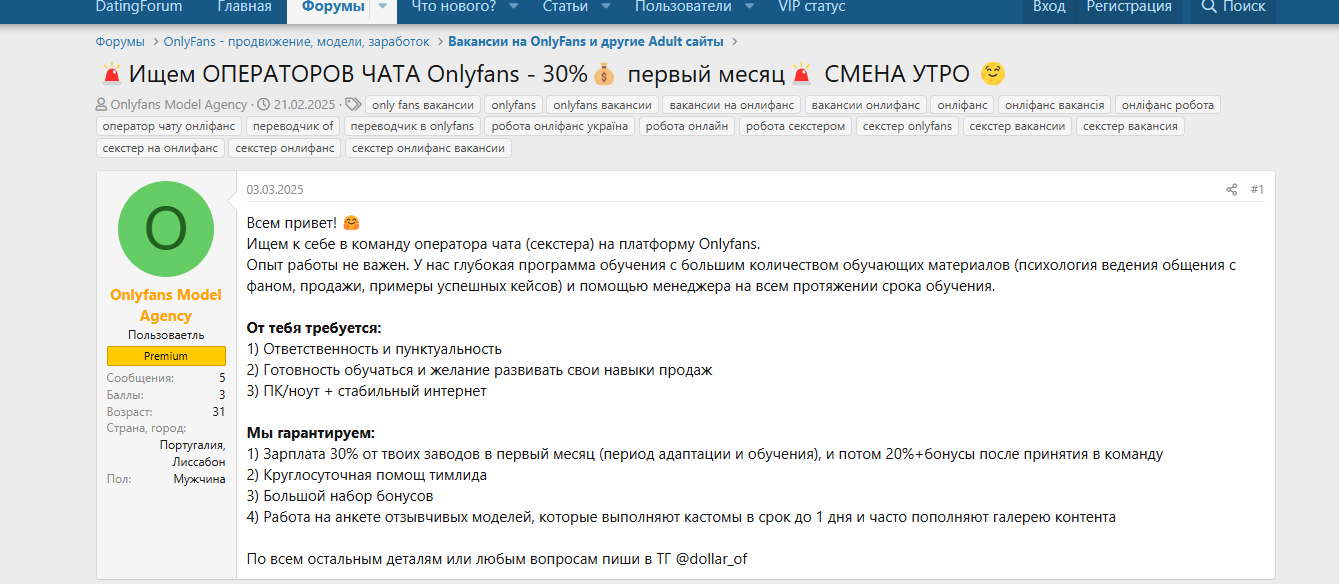Open the Форумы breadcrumb link

120,42
